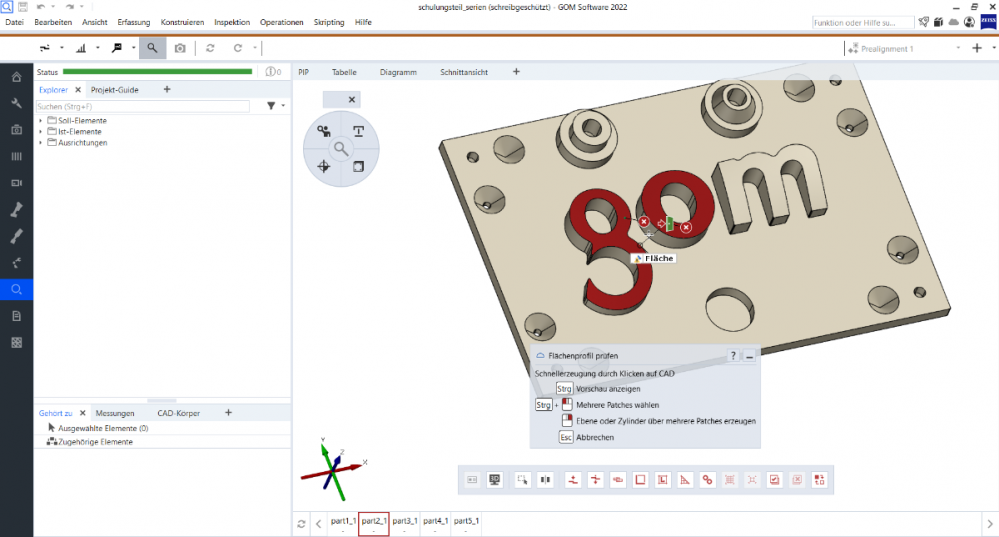Click the camera snapshot icon in top toolbar
The width and height of the screenshot is (999, 537).
180,48
